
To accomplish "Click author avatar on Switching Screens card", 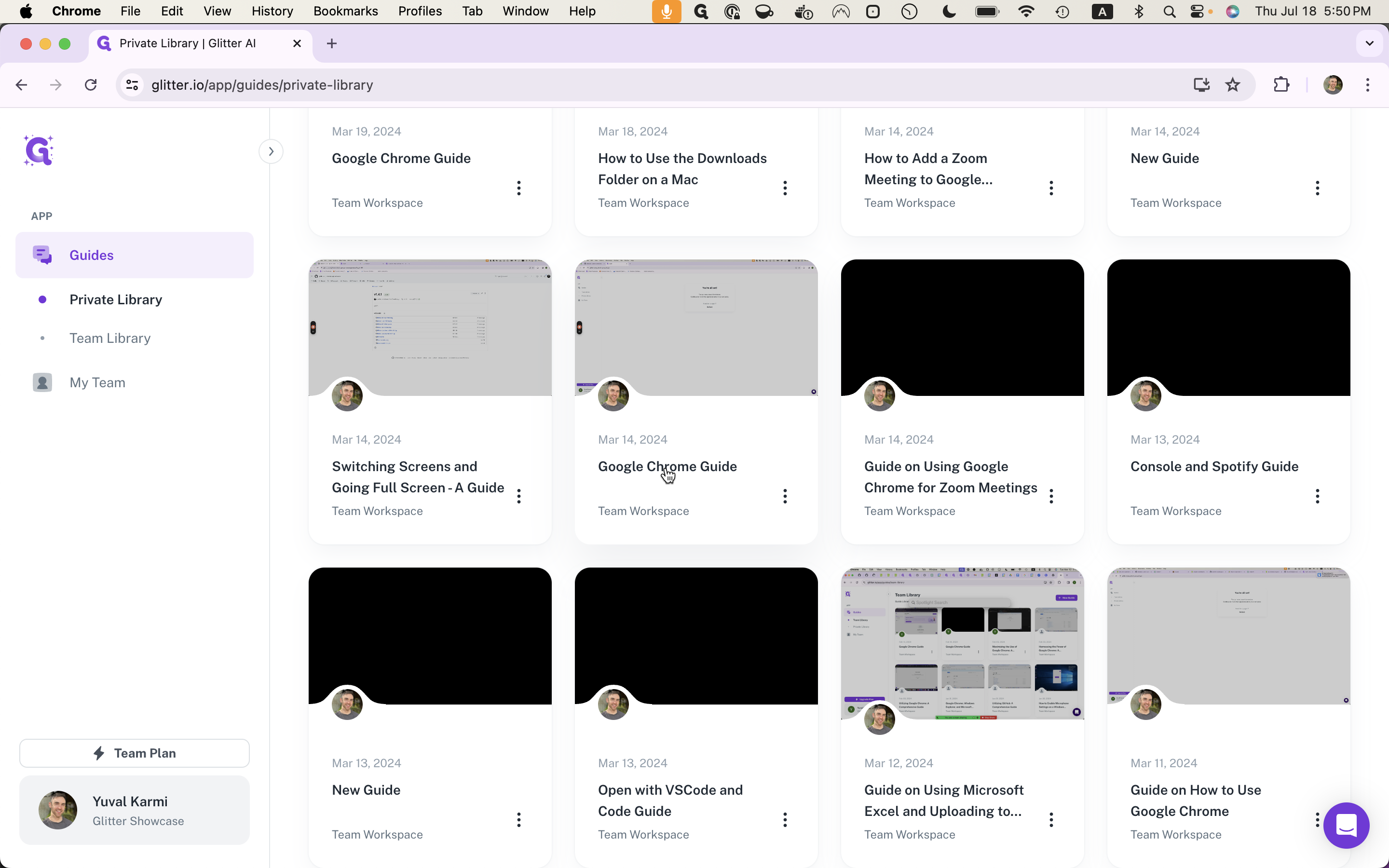I will click(x=347, y=395).
